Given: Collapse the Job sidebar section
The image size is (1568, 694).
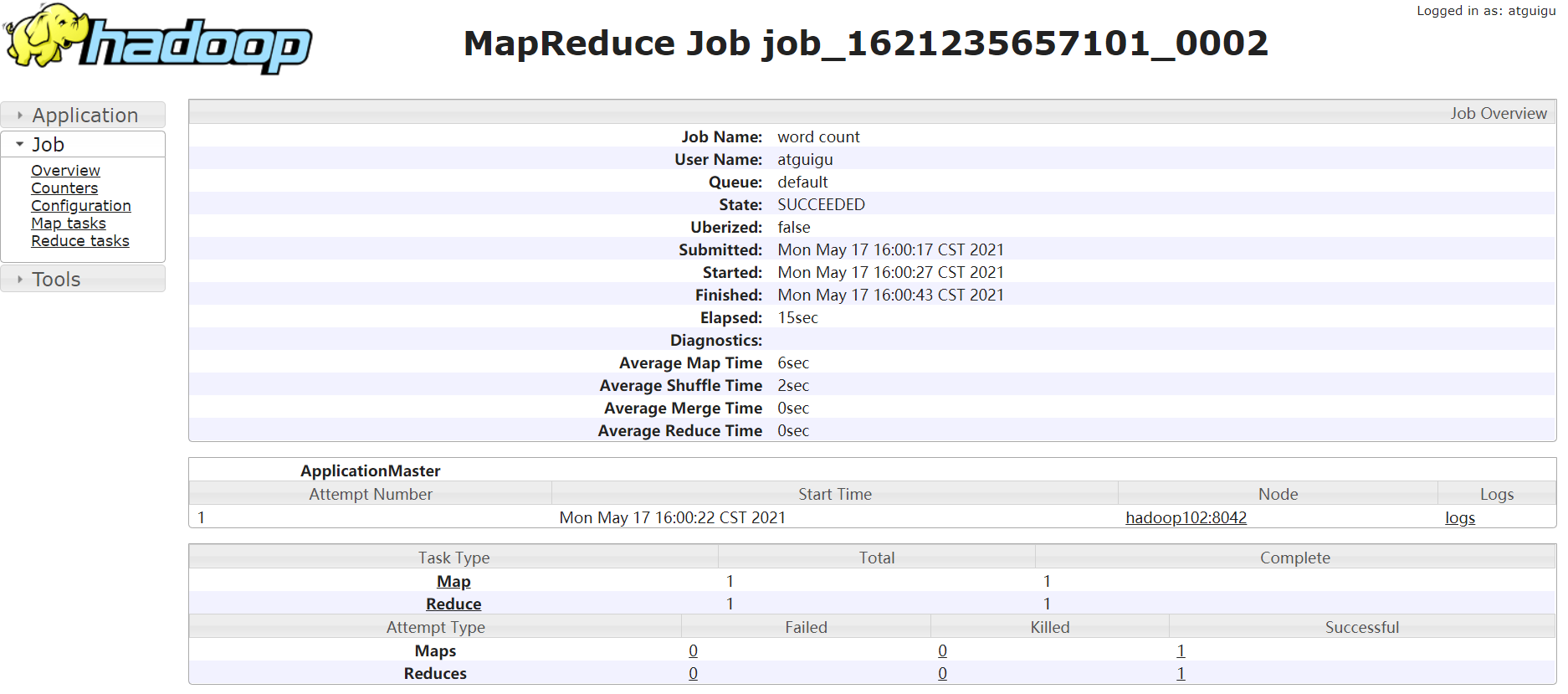Looking at the screenshot, I should click(83, 144).
